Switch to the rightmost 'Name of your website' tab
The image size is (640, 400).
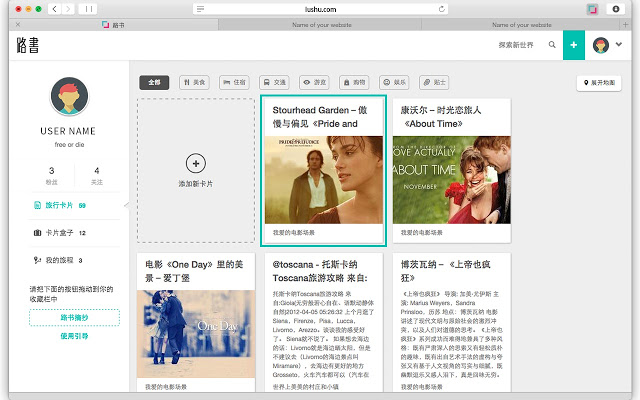tap(521, 25)
